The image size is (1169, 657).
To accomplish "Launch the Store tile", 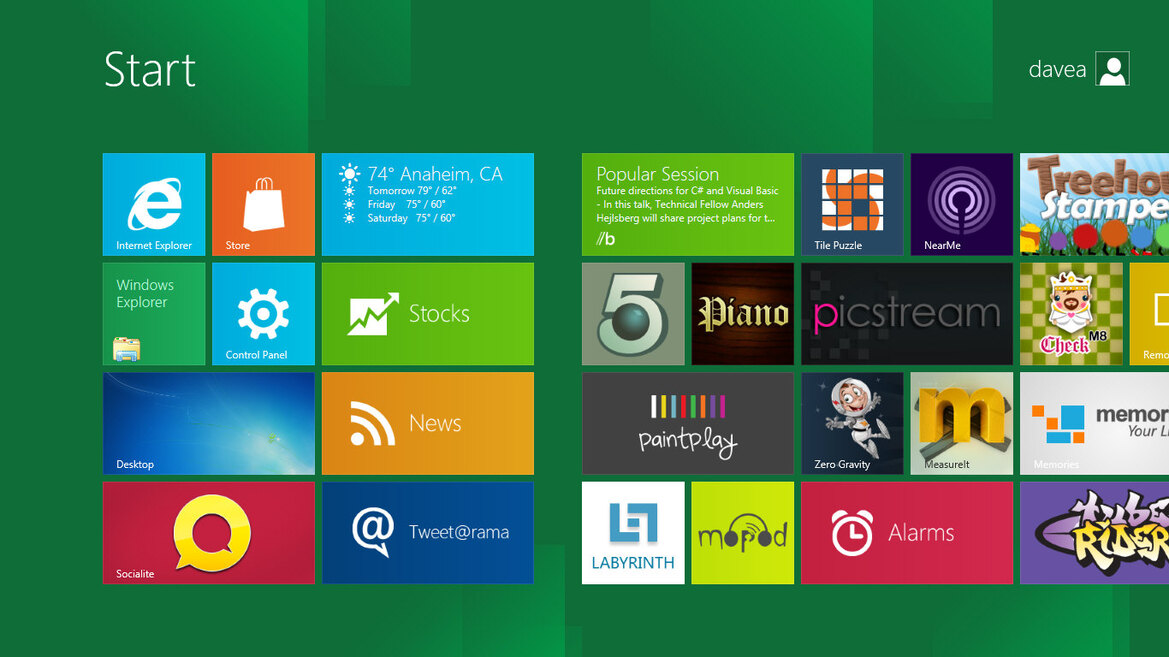I will [x=263, y=204].
